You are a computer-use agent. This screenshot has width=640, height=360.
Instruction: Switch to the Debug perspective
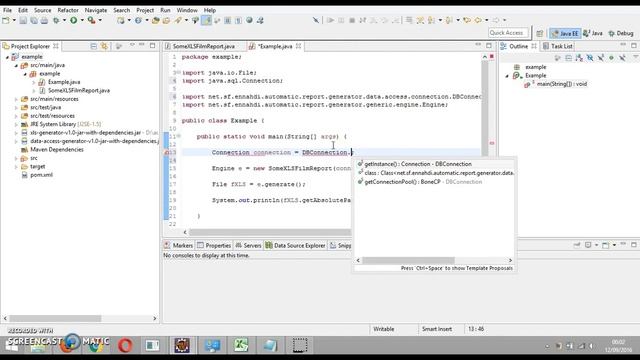pos(621,33)
